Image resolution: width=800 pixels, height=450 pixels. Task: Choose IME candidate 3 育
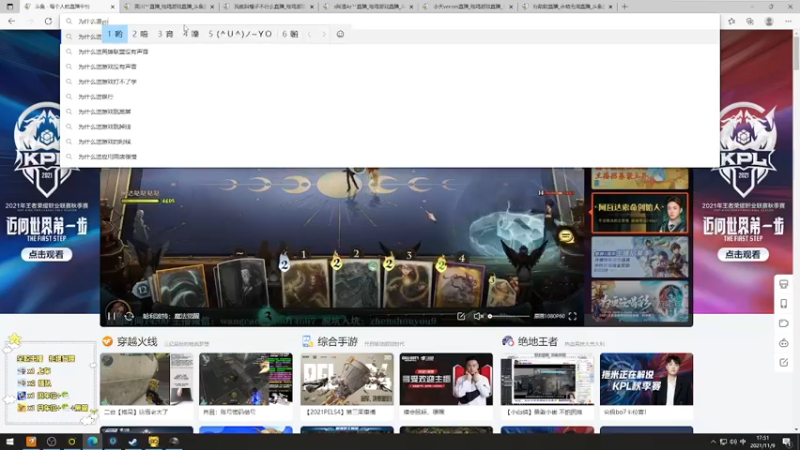(165, 34)
